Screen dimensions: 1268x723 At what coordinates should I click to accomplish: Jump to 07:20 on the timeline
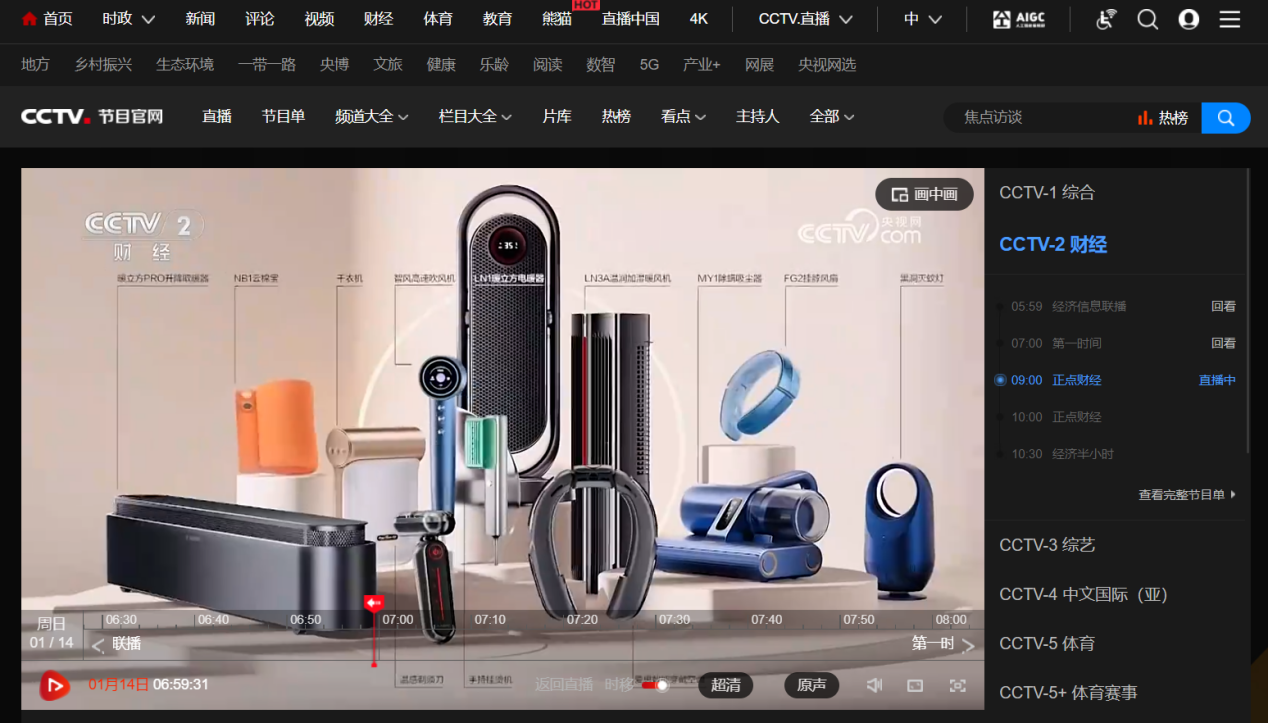[x=582, y=620]
